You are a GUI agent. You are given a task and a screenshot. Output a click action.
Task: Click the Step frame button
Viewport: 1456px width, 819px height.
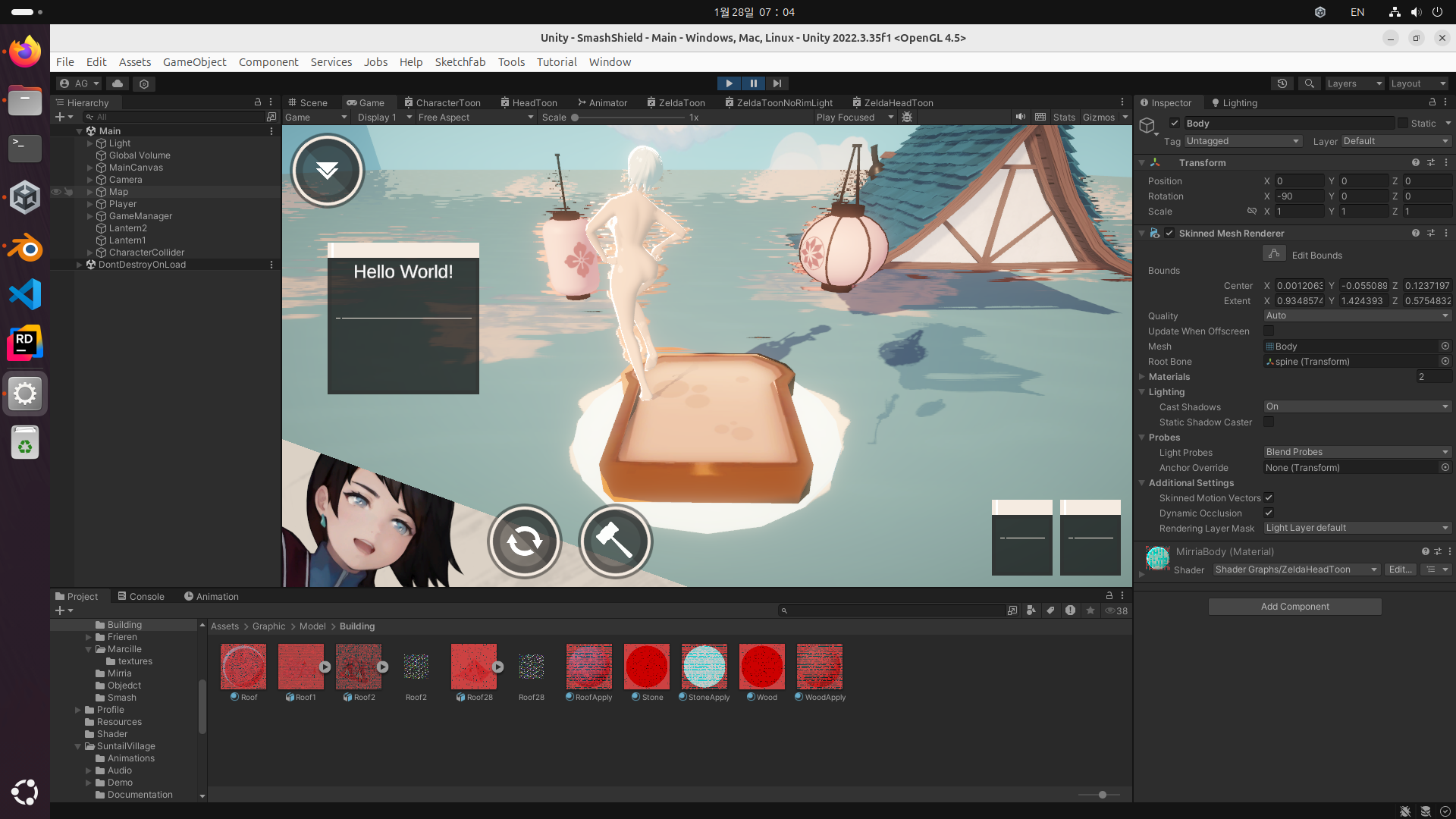pos(777,83)
